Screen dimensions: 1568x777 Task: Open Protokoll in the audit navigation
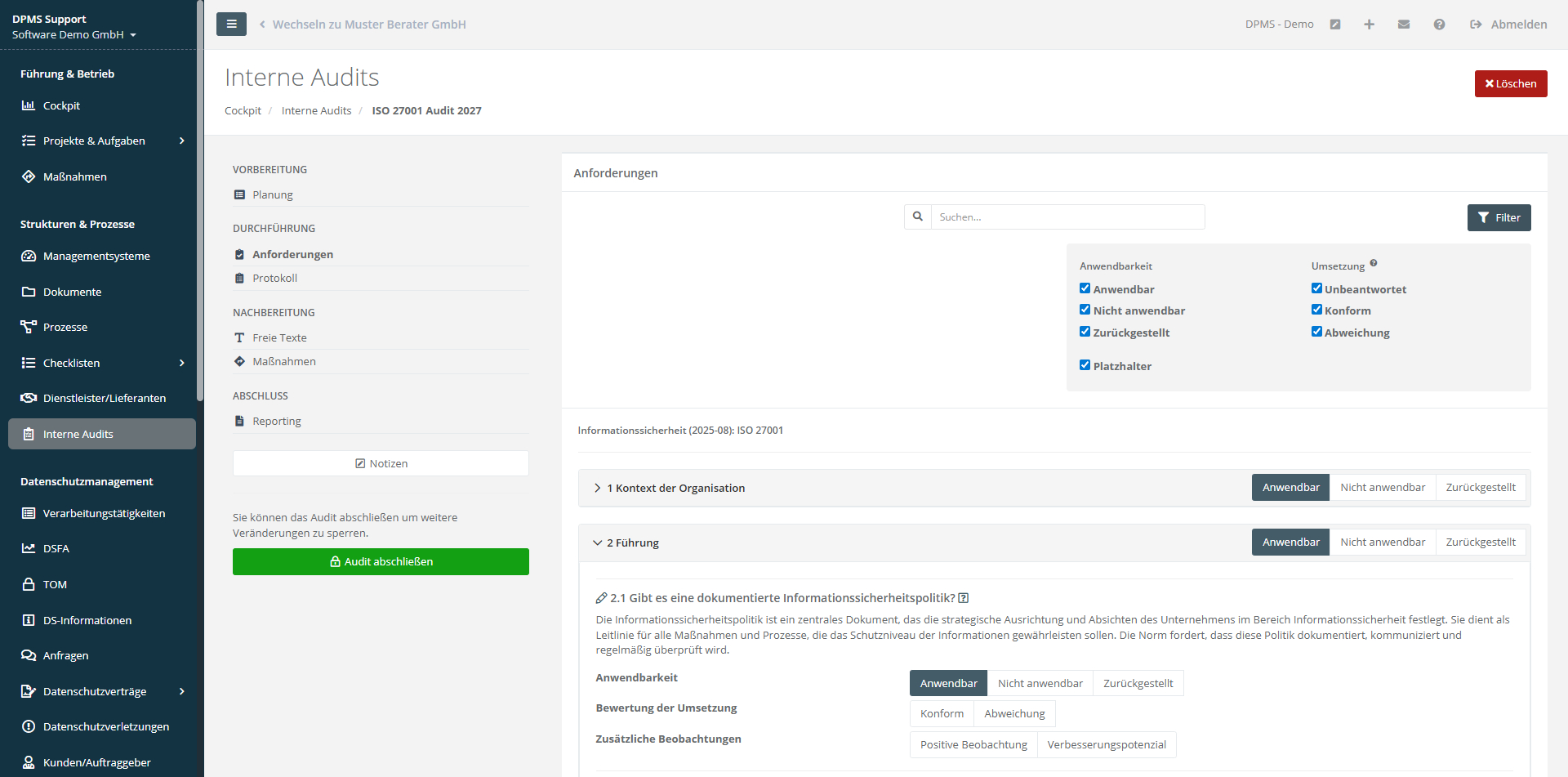[x=274, y=279]
